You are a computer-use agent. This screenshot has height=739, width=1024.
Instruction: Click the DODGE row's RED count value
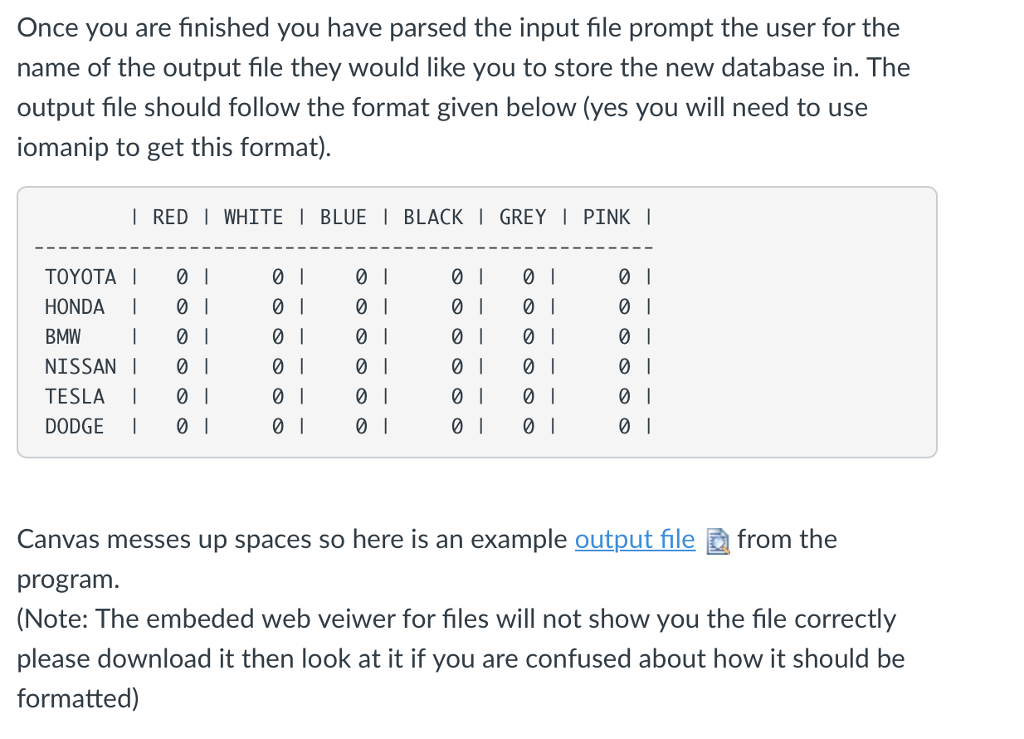point(182,426)
